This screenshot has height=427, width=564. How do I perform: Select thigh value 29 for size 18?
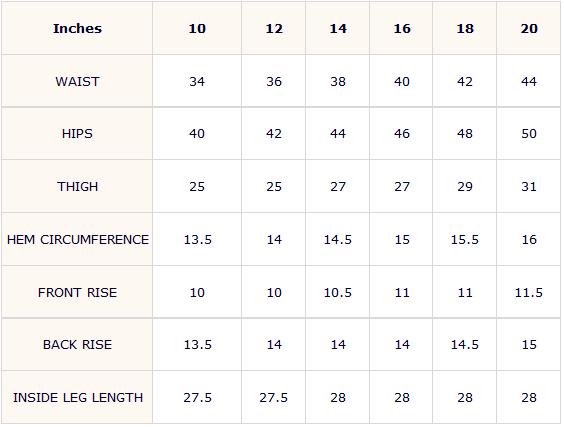click(464, 186)
